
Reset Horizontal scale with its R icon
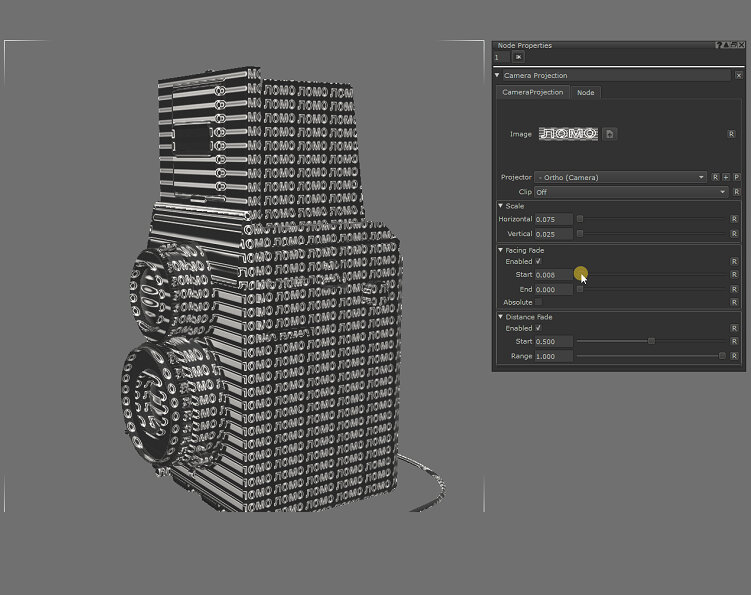click(x=734, y=219)
